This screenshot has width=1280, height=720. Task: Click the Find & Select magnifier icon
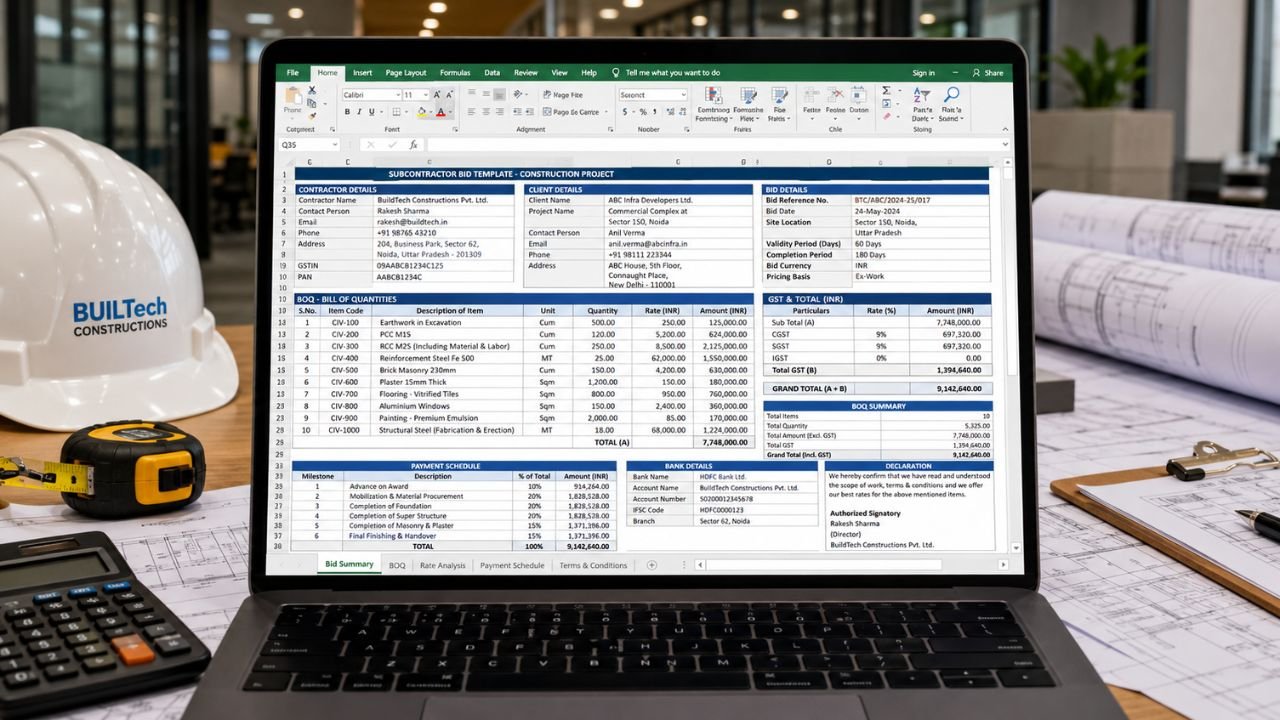coord(951,94)
